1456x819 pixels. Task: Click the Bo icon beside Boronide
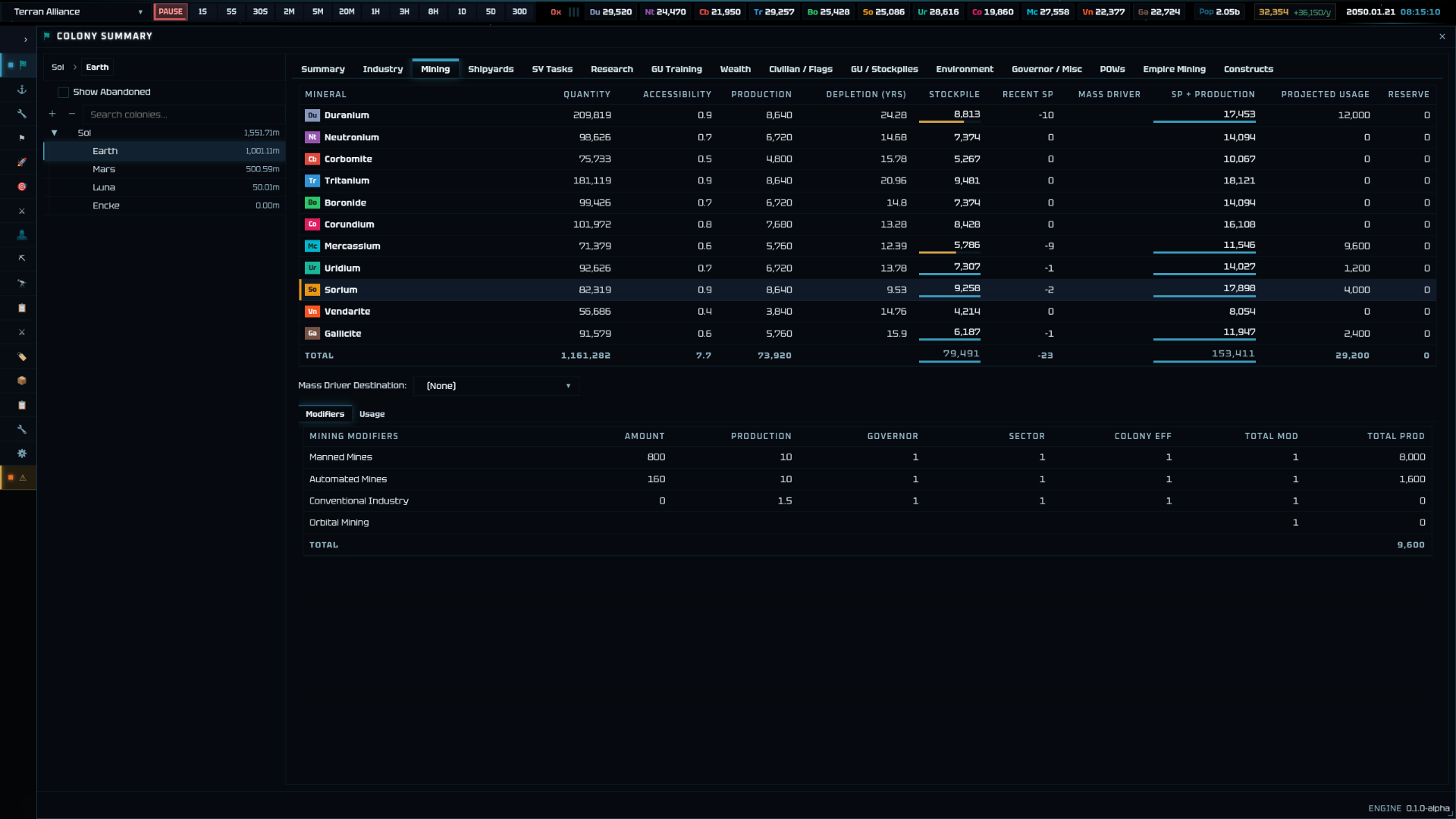click(312, 202)
